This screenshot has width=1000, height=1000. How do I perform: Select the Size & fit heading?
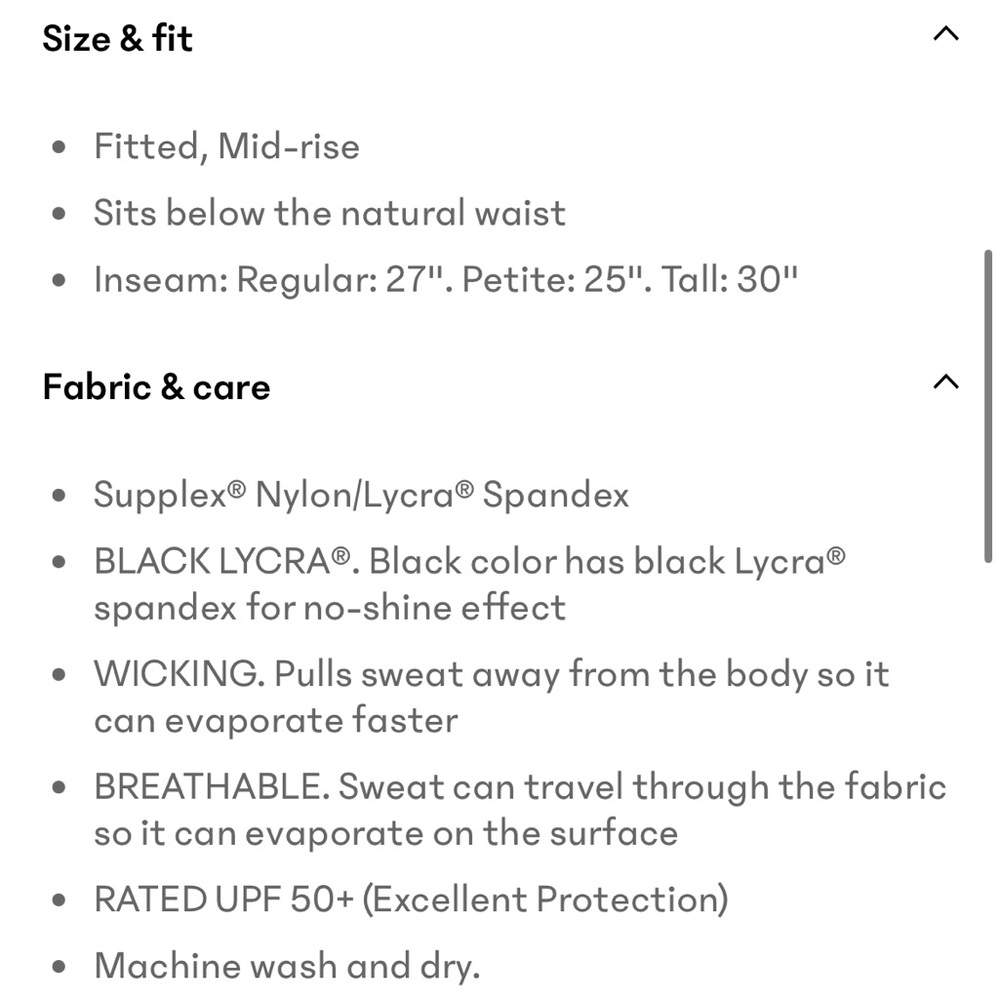click(x=116, y=38)
